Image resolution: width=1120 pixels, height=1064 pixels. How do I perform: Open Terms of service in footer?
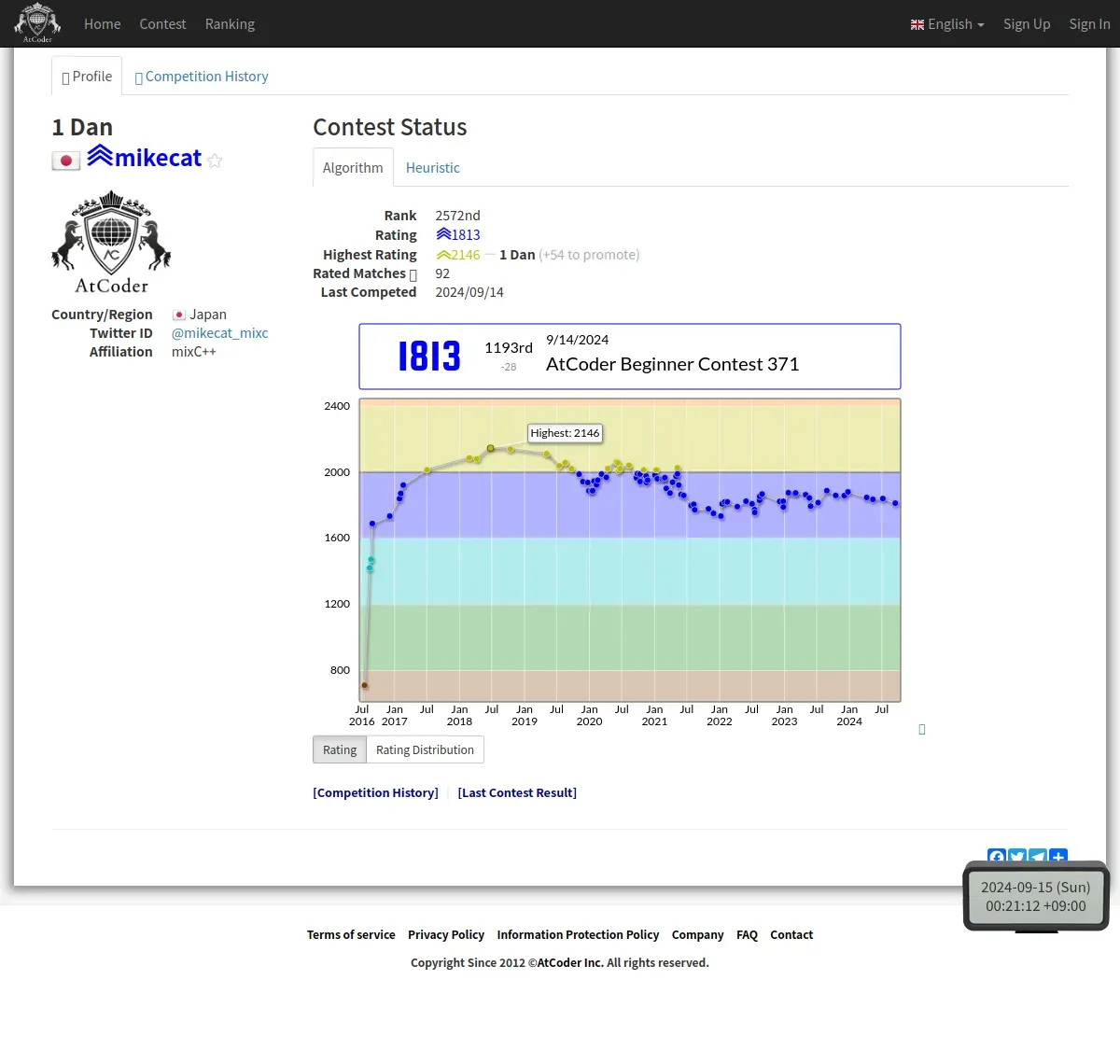351,934
